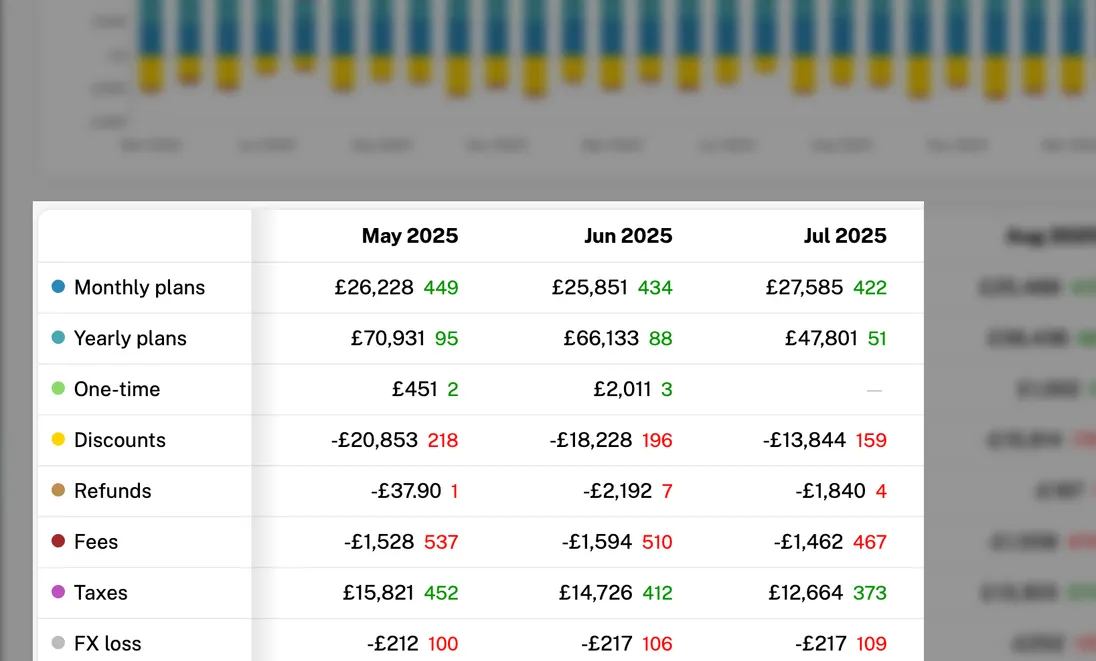The image size is (1096, 661).
Task: Open the Monthly plans row label
Action: pos(139,288)
